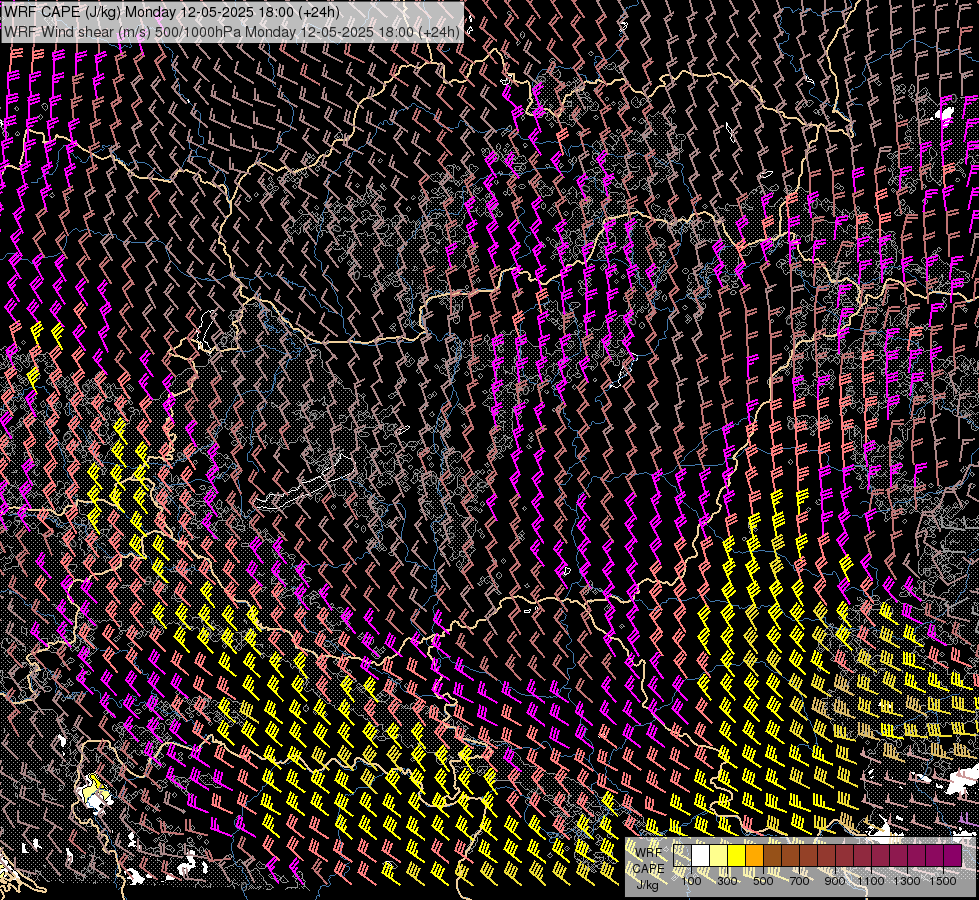Click the 500 legend value
The height and width of the screenshot is (900, 979).
point(763,881)
